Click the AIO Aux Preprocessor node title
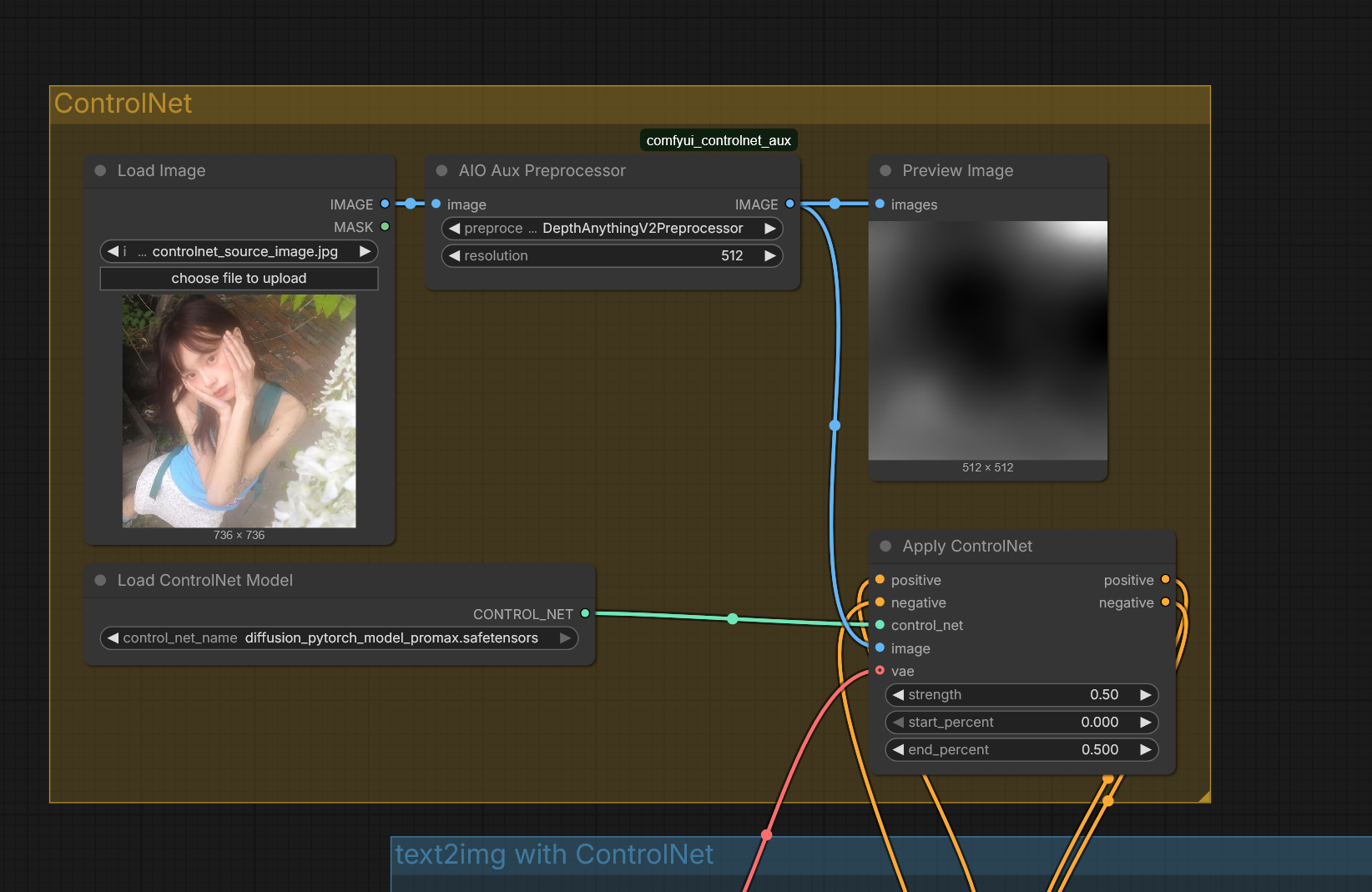 [x=542, y=170]
